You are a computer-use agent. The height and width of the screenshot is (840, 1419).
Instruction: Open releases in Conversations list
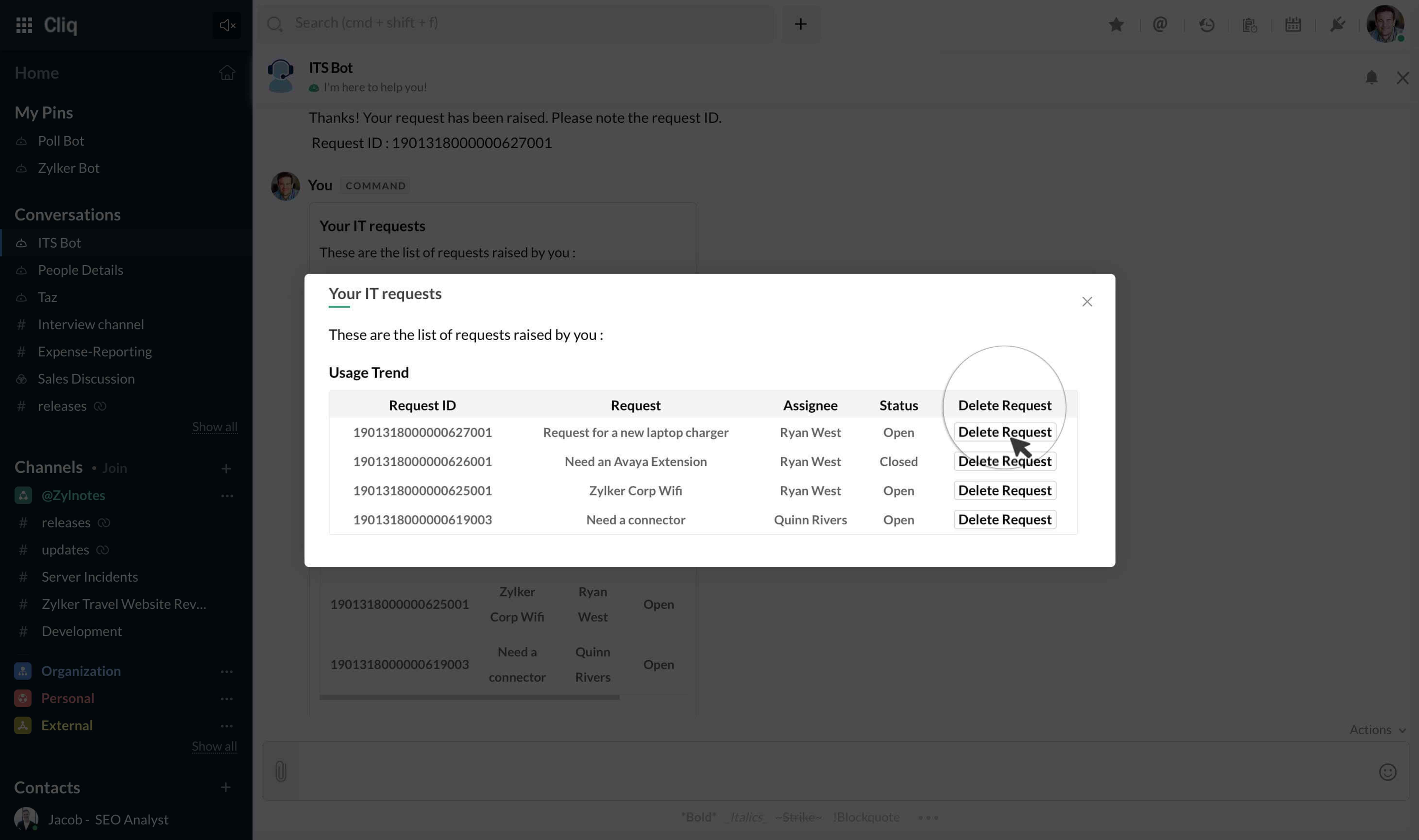pyautogui.click(x=62, y=406)
